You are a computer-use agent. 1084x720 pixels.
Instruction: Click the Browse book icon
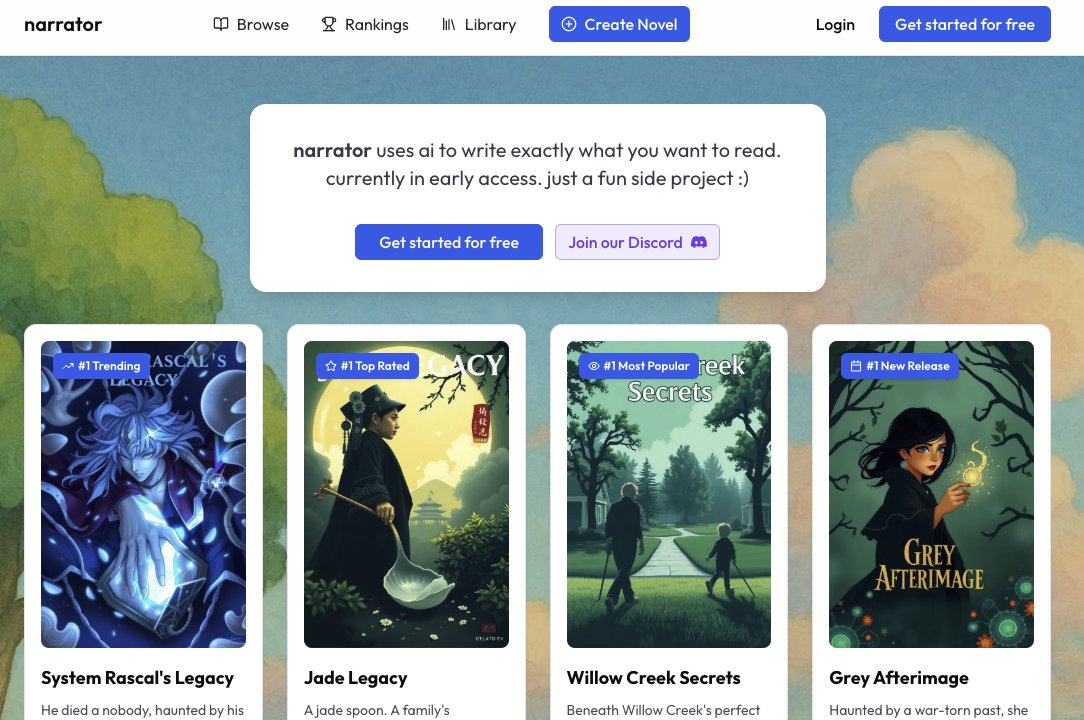[x=221, y=24]
